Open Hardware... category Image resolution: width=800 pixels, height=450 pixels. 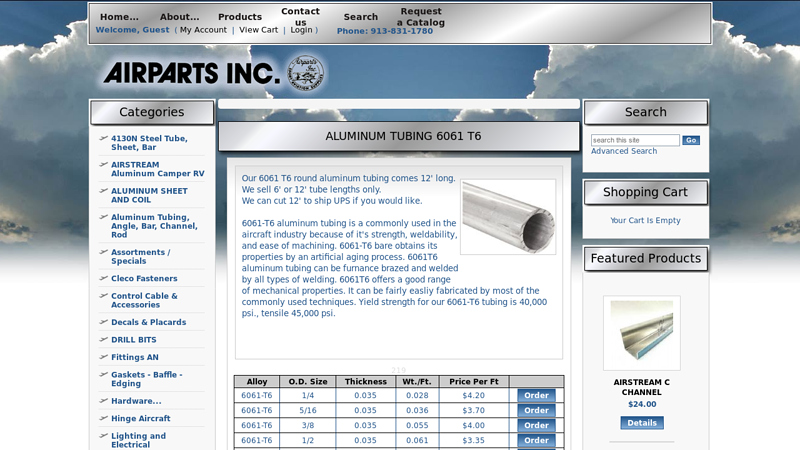(136, 401)
